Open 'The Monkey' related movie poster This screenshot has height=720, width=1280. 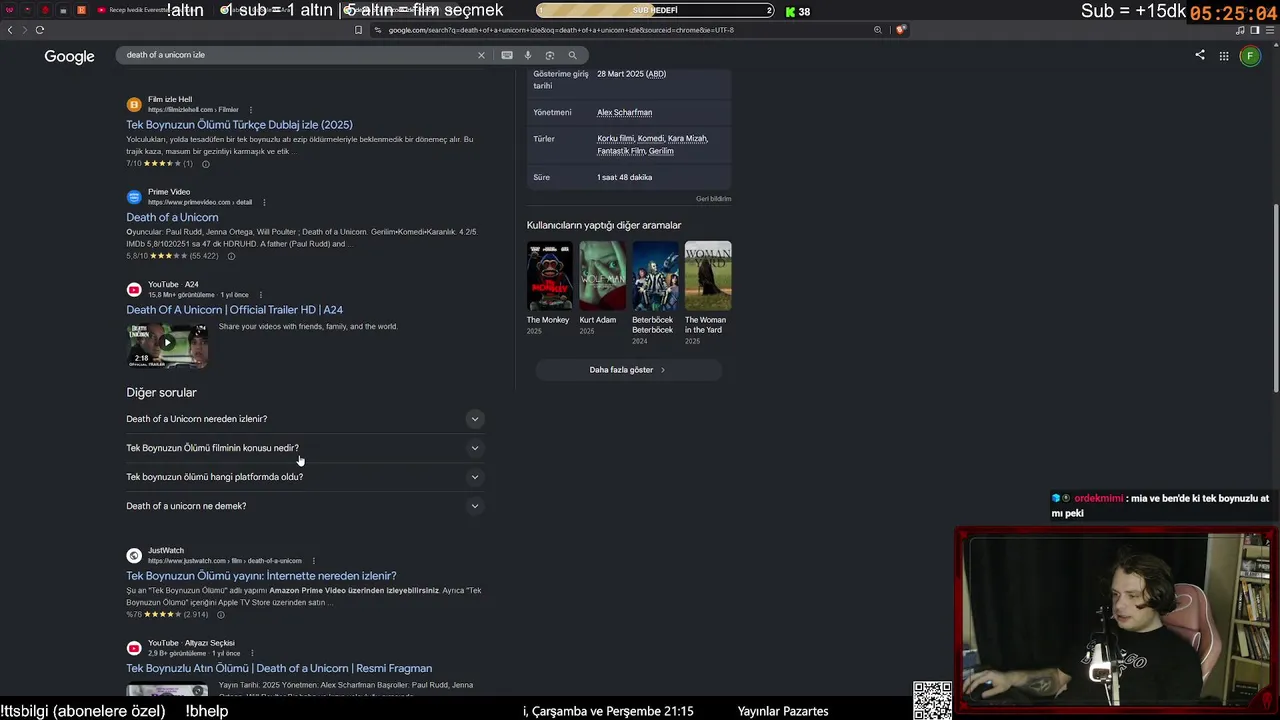point(550,276)
